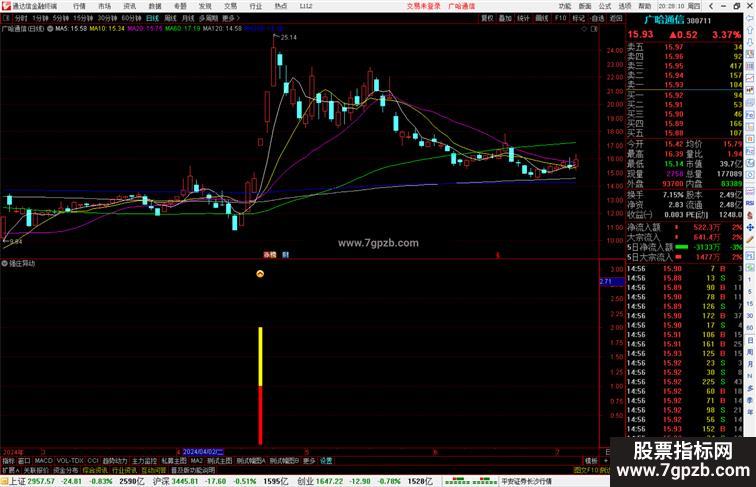Click the sidebar pencil drawing icon
The height and width of the screenshot is (487, 756).
750,239
